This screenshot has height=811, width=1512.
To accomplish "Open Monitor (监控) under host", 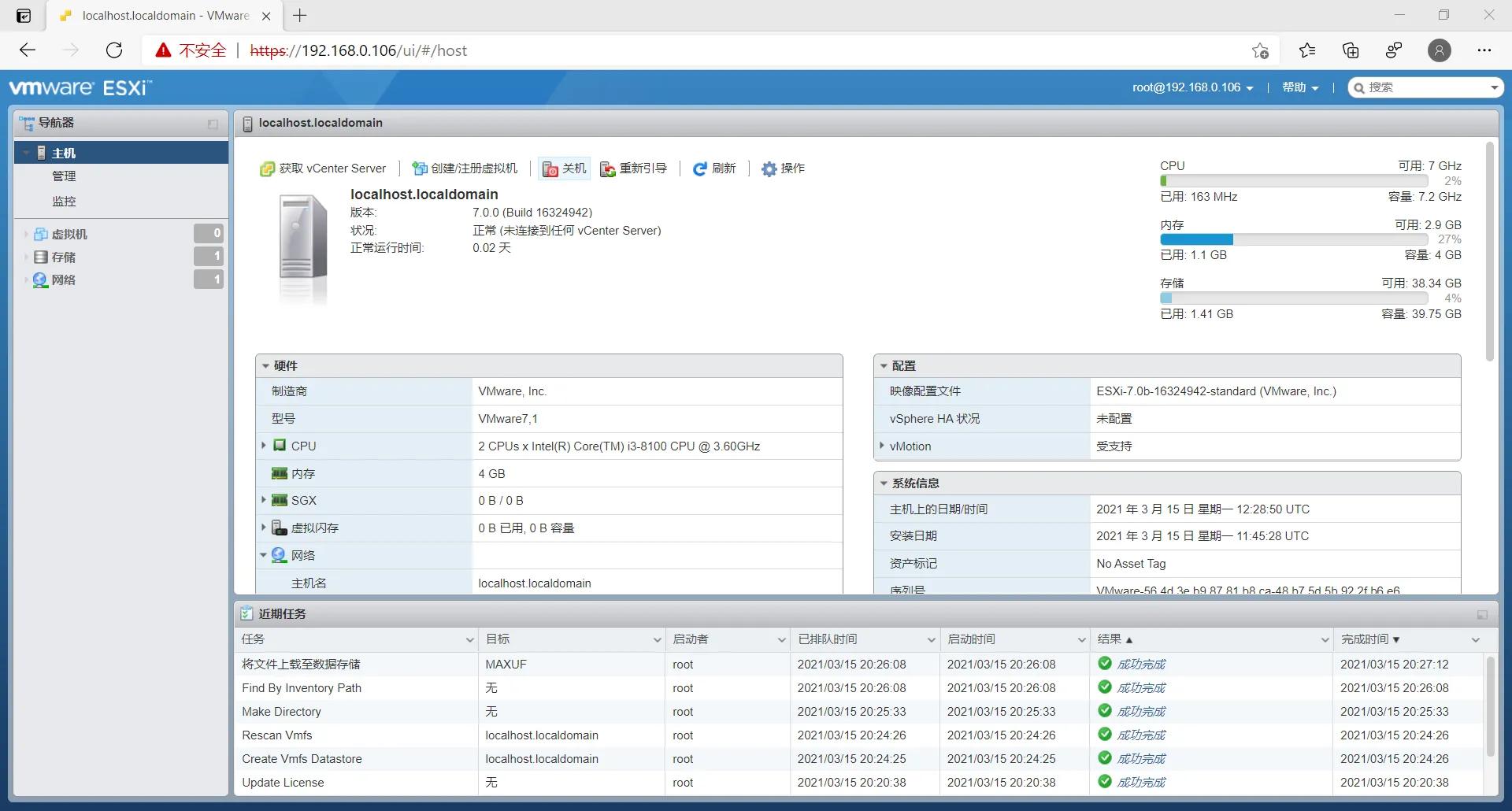I will pyautogui.click(x=64, y=202).
